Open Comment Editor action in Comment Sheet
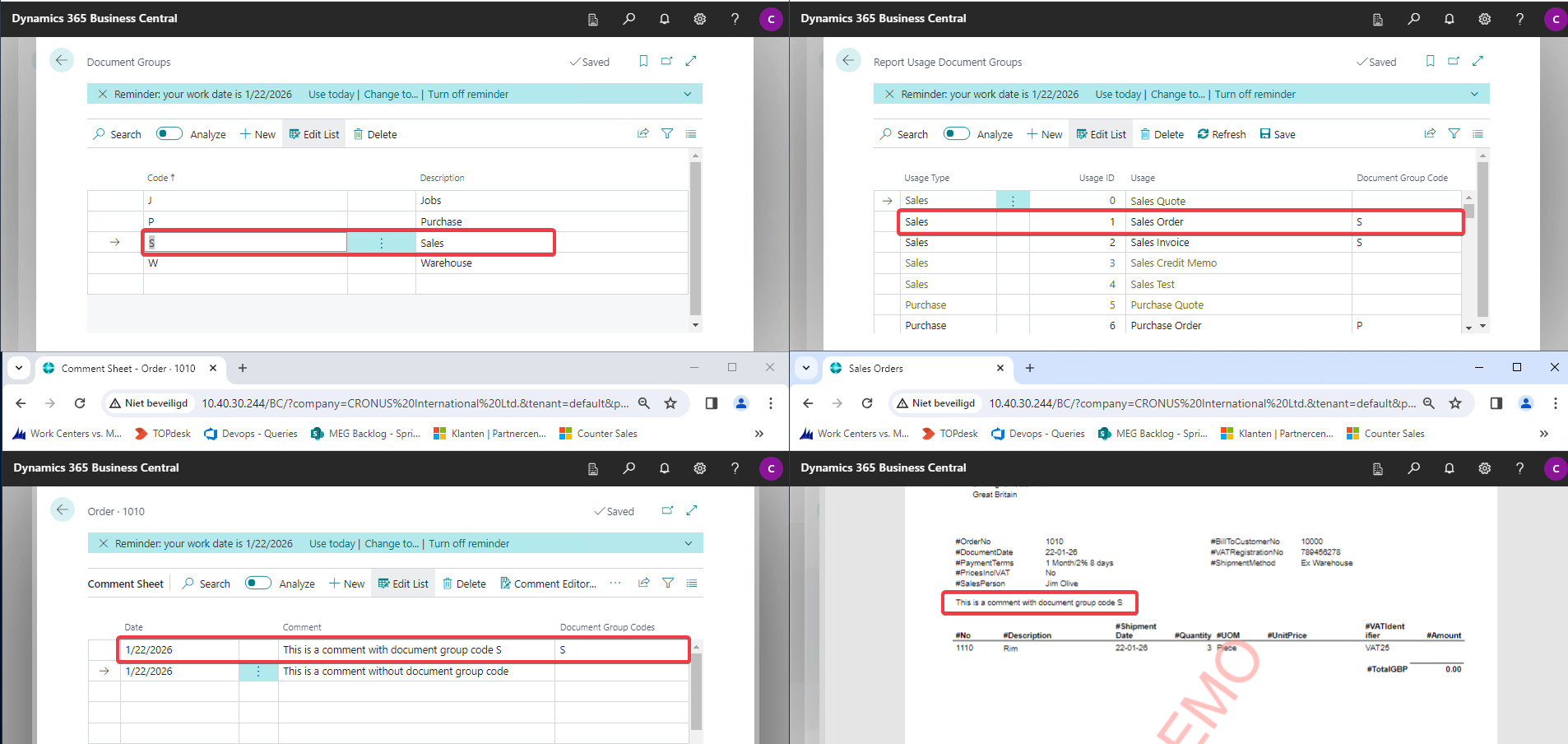 tap(547, 584)
